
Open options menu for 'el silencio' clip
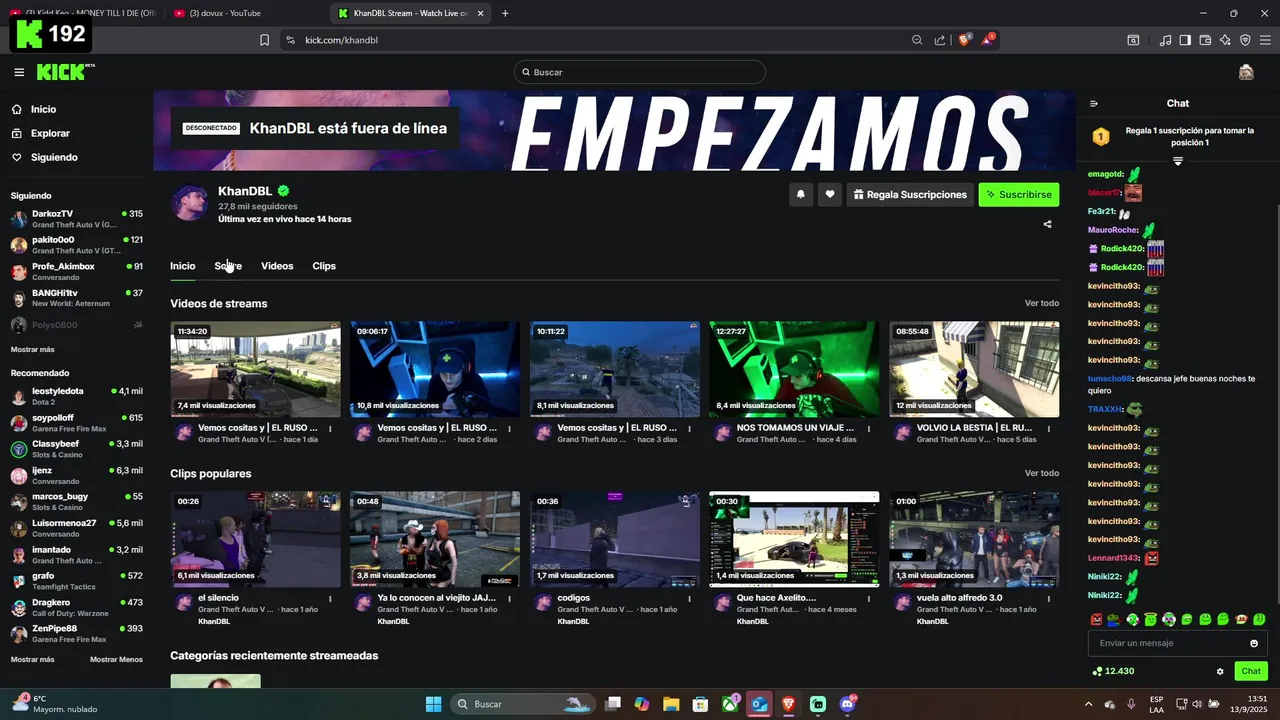click(x=330, y=599)
